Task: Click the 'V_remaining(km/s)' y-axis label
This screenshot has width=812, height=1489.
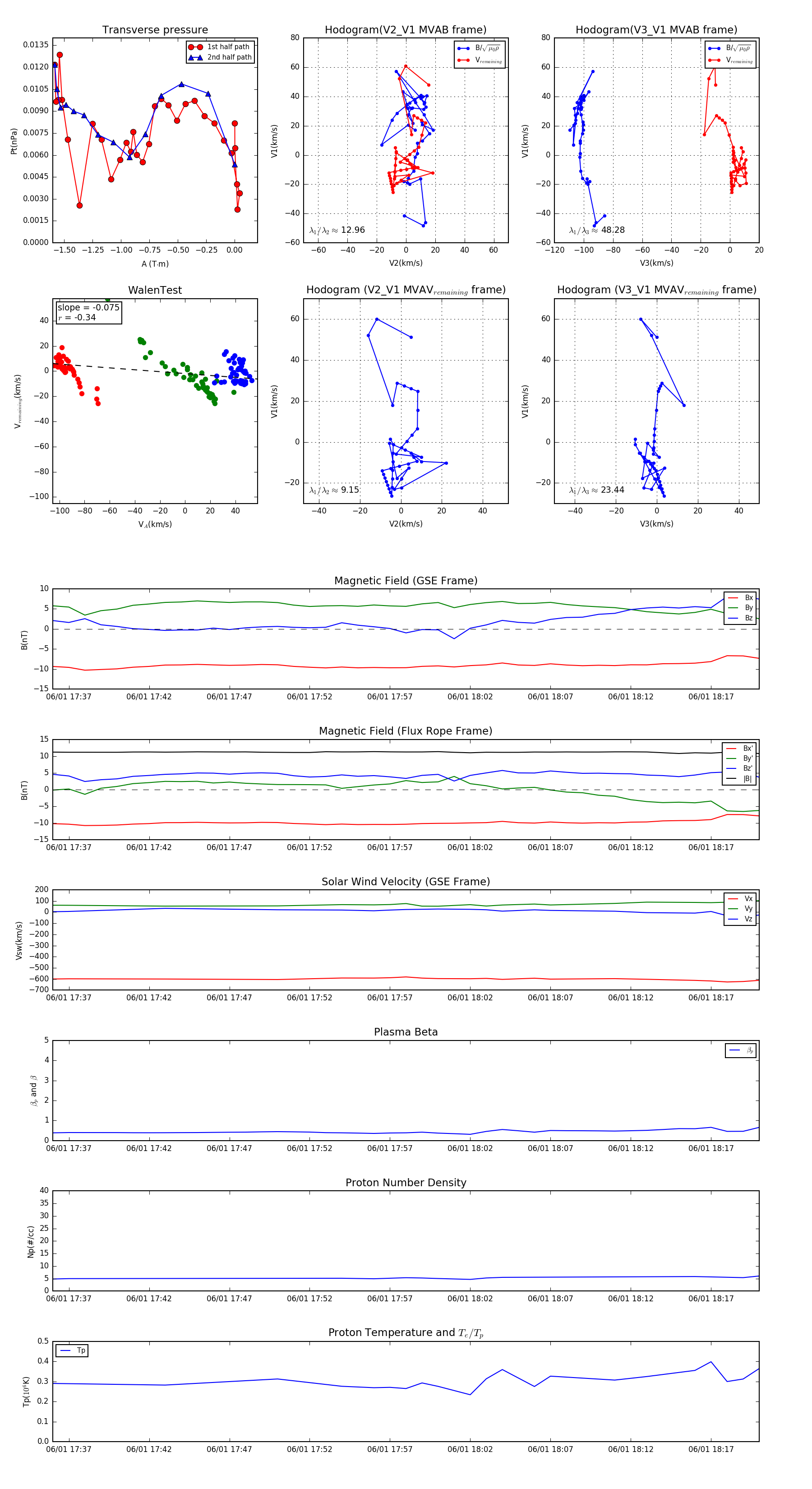Action: pos(18,401)
